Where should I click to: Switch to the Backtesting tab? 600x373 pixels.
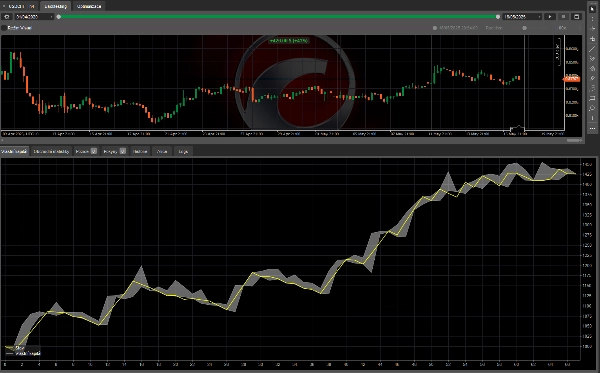55,6
